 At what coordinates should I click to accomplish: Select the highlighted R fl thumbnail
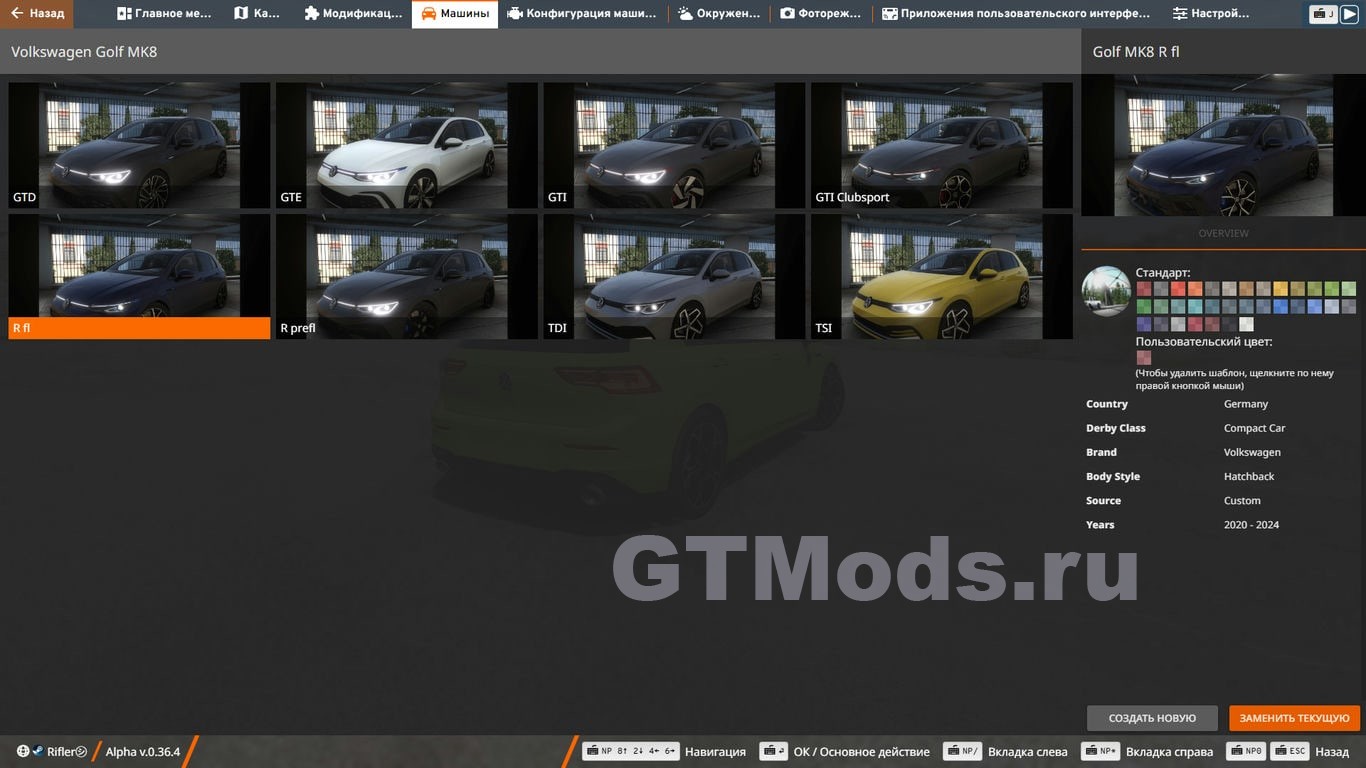pos(139,276)
